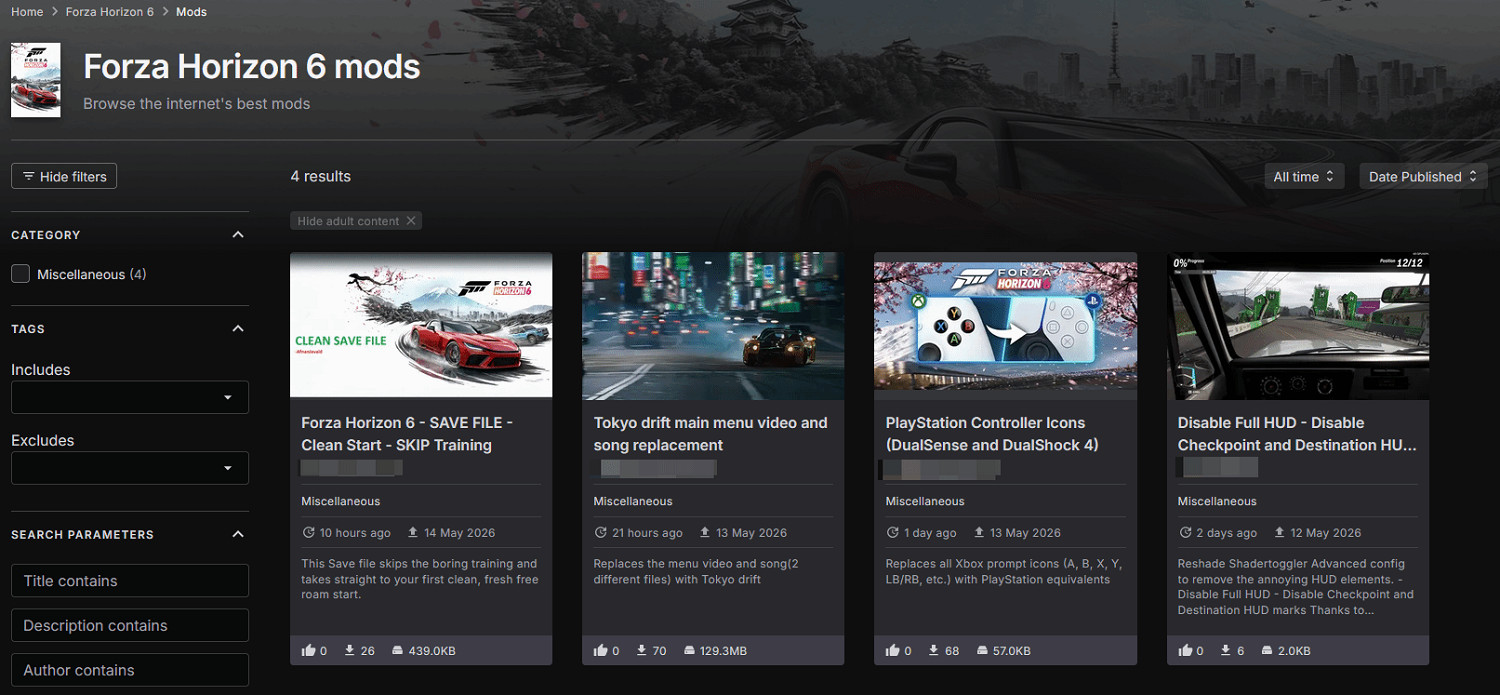1500x695 pixels.
Task: Click Miscellaneous on Disable HUD card
Action: (x=1217, y=501)
